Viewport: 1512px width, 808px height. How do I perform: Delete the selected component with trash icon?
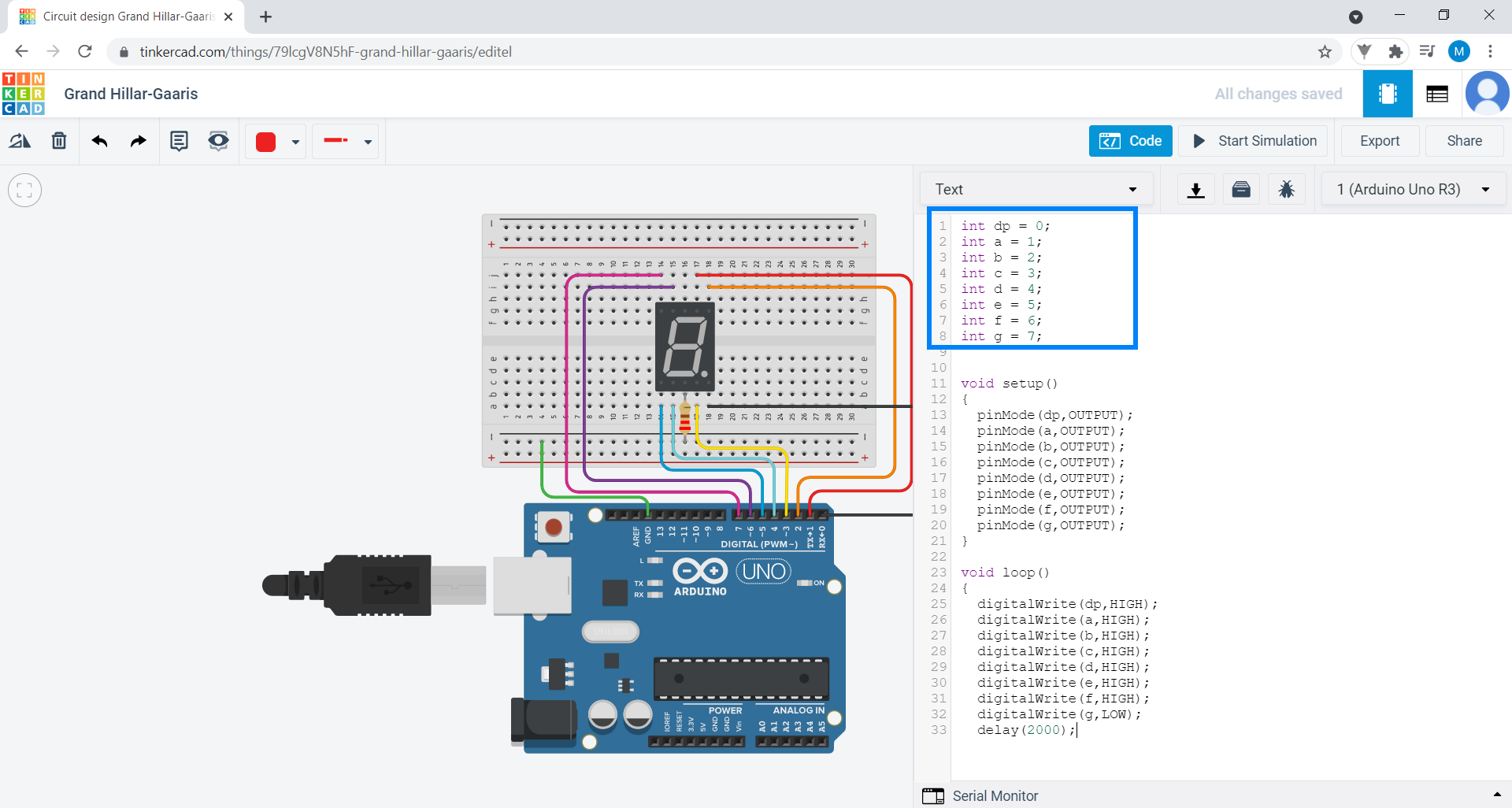click(59, 141)
